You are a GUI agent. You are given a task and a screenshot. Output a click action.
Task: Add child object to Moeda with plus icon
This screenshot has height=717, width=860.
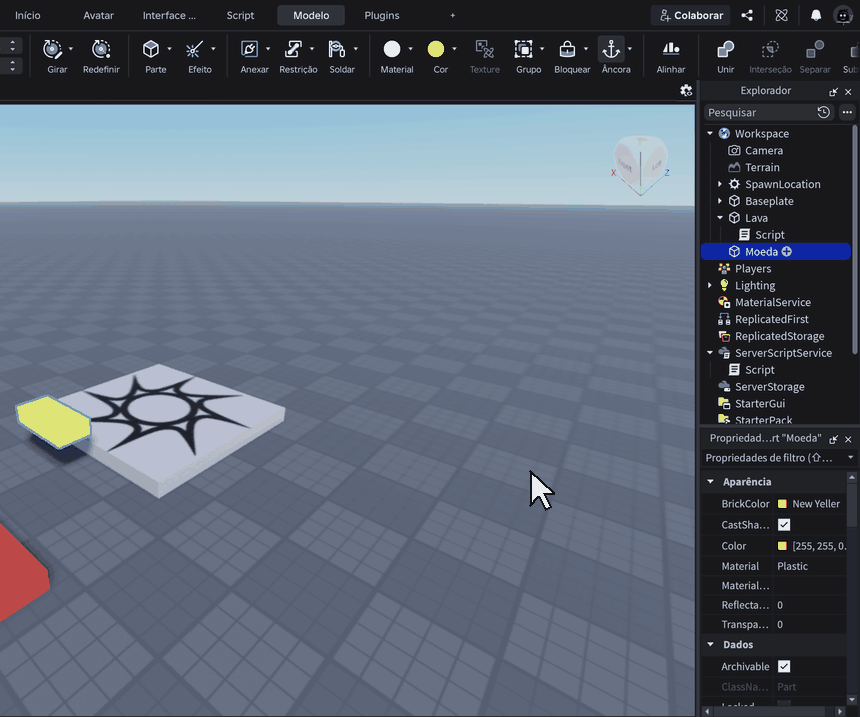point(787,252)
